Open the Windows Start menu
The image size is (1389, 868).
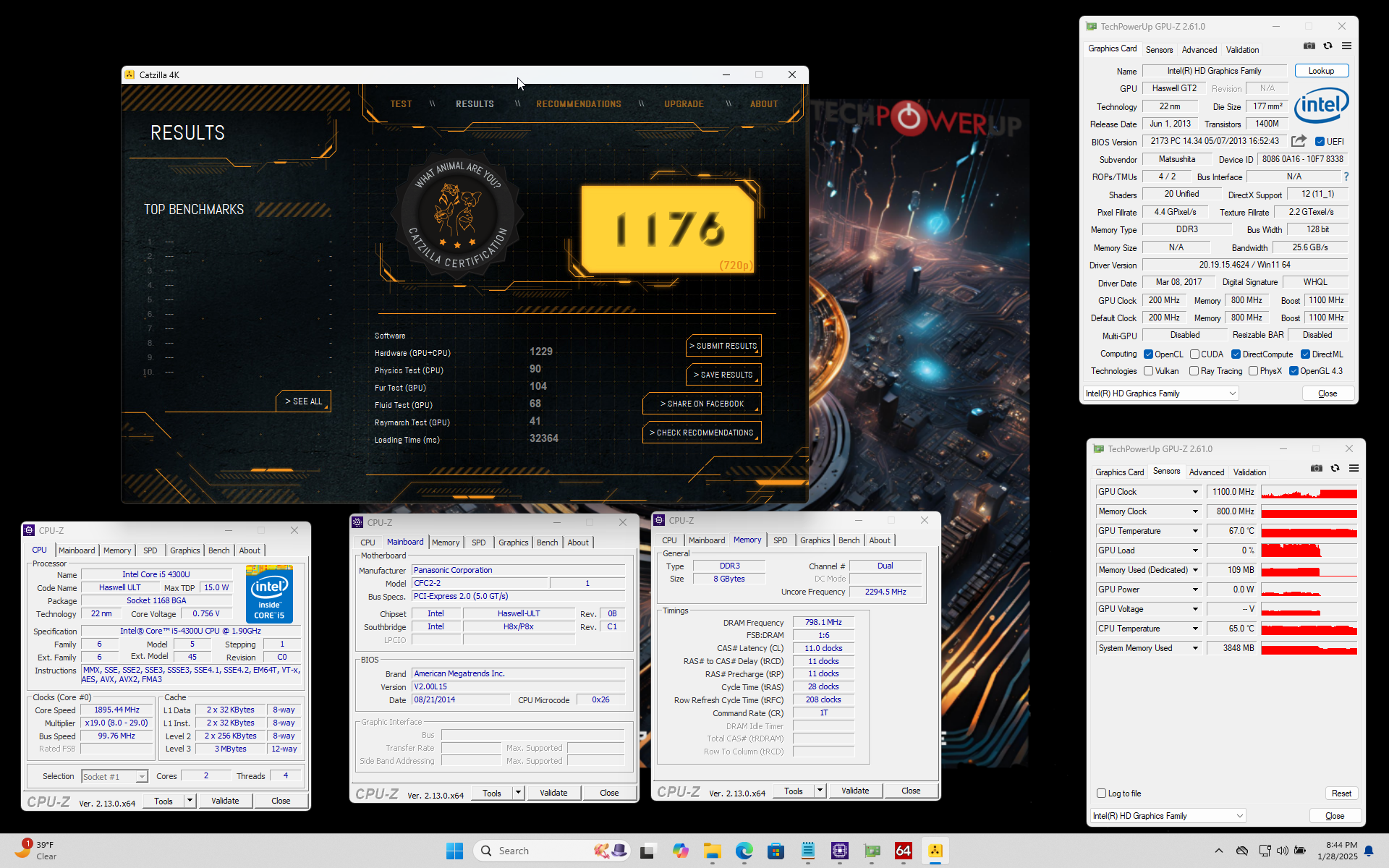pyautogui.click(x=454, y=851)
